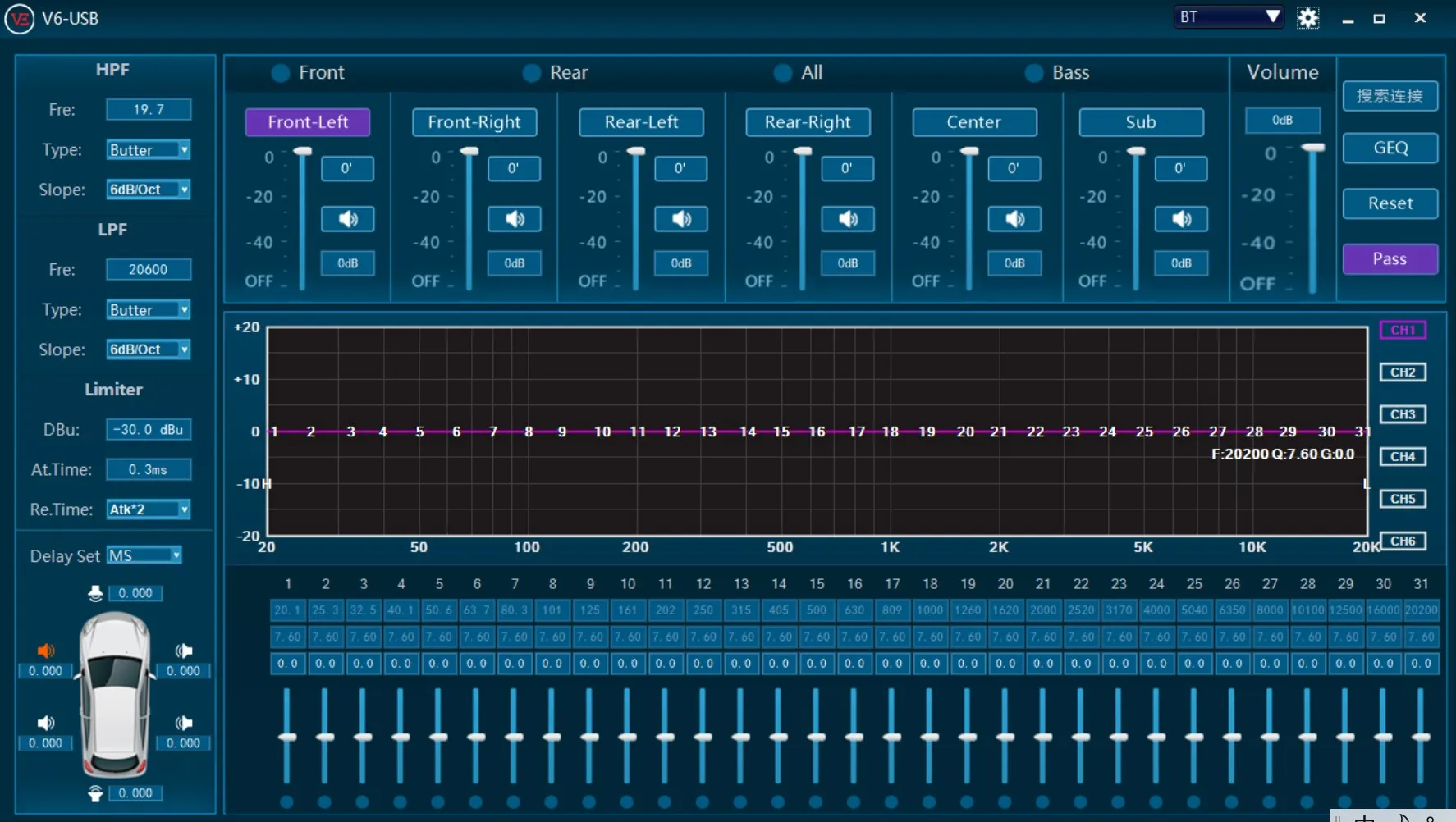Toggle Rear-Right phase 0° button

847,168
